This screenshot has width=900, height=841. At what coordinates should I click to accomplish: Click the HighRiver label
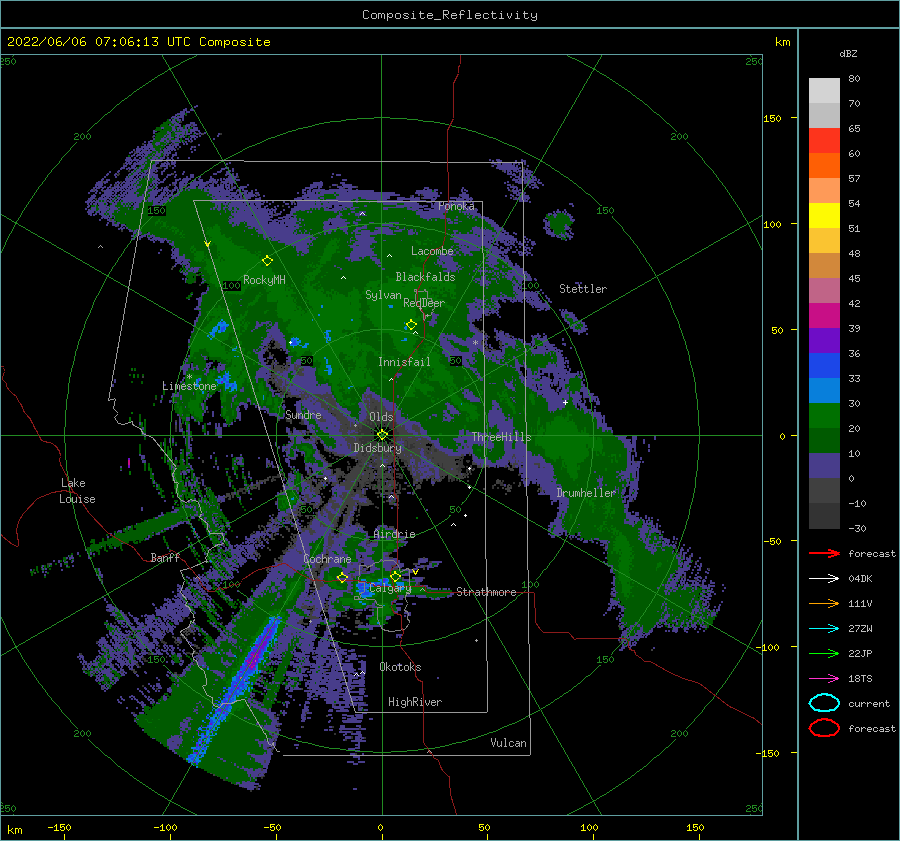(x=415, y=702)
